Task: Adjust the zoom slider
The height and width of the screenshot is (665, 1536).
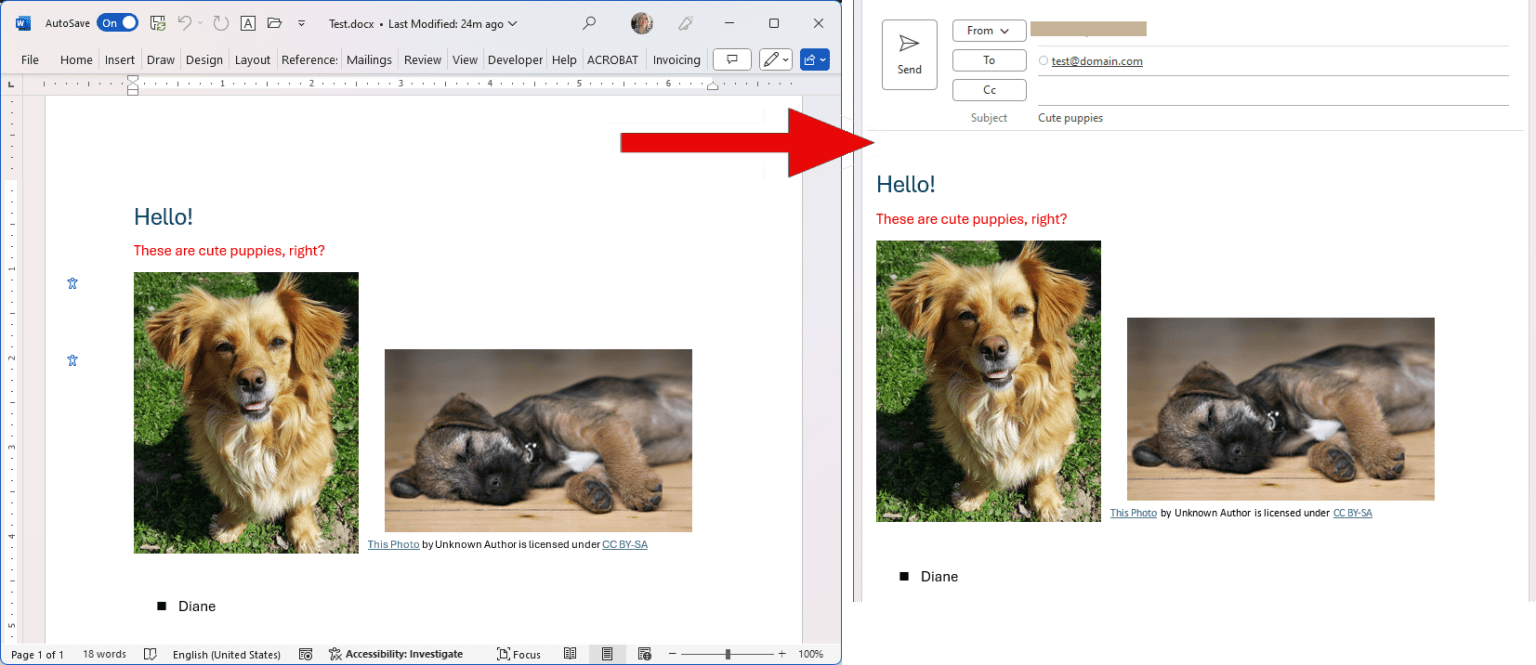Action: [x=728, y=653]
